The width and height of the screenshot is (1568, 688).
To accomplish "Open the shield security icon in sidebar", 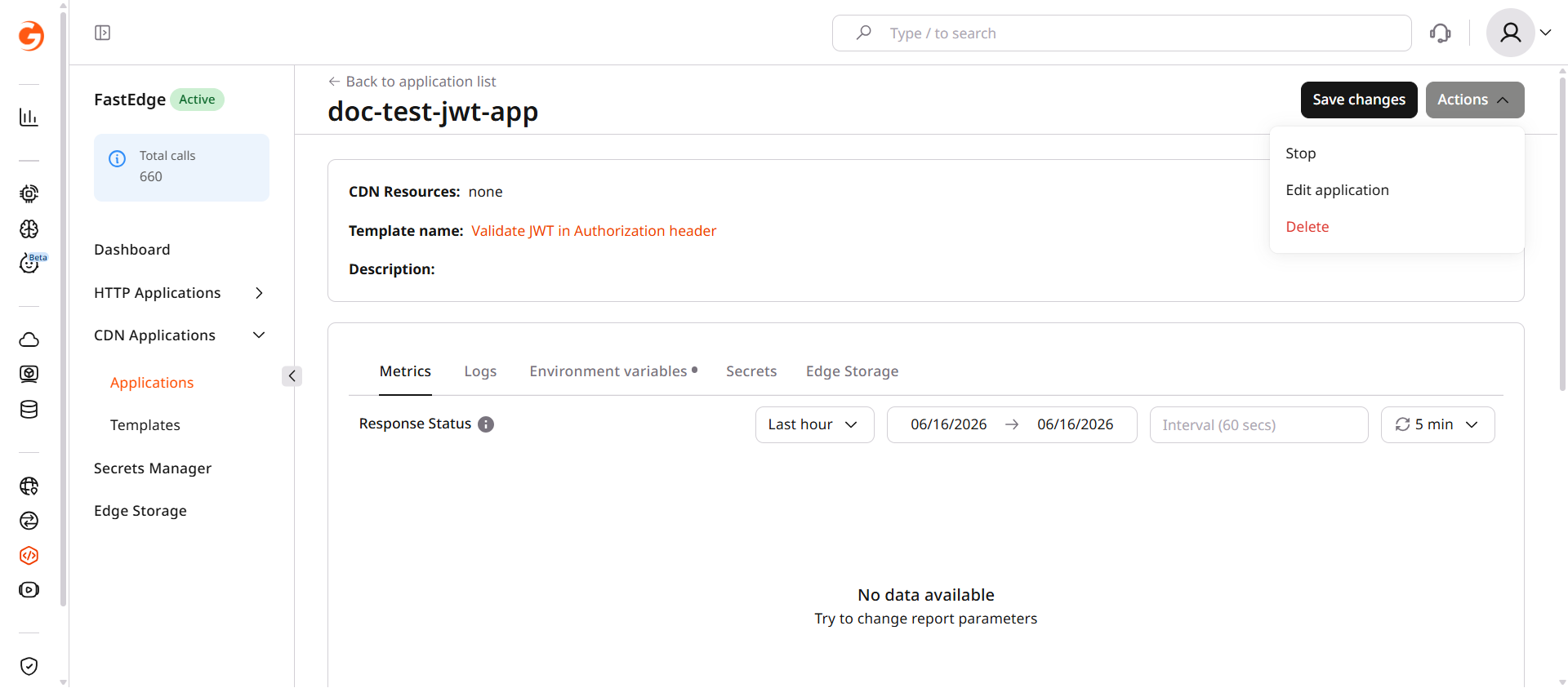I will [29, 666].
